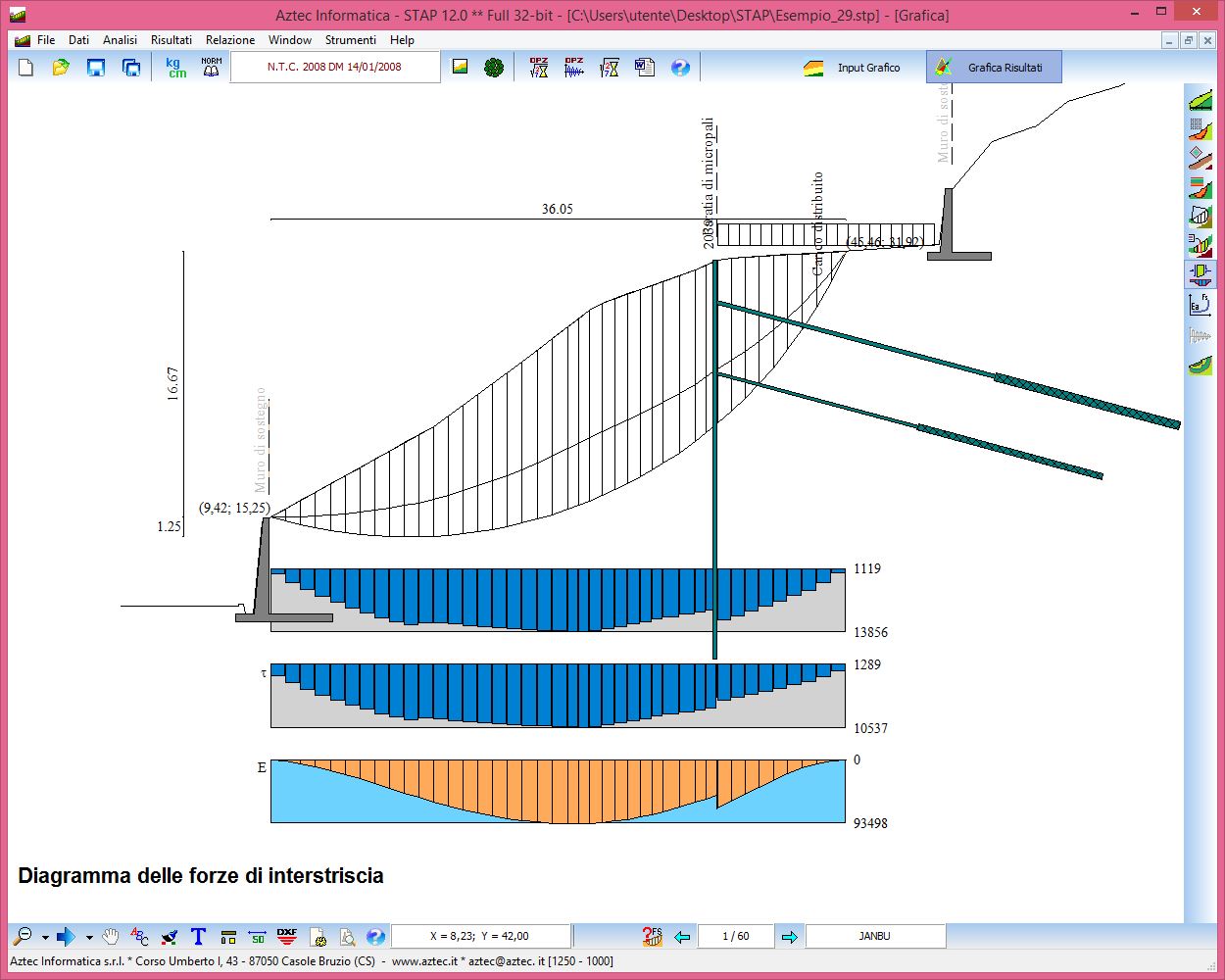Click the 1 / 60 surface counter field
The image size is (1225, 980).
(735, 937)
